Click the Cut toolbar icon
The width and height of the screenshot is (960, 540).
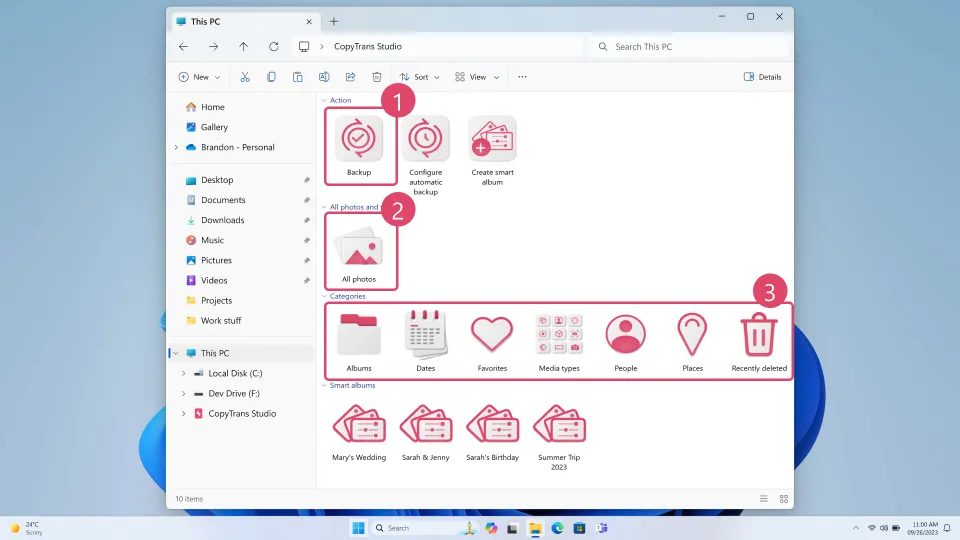pos(245,77)
